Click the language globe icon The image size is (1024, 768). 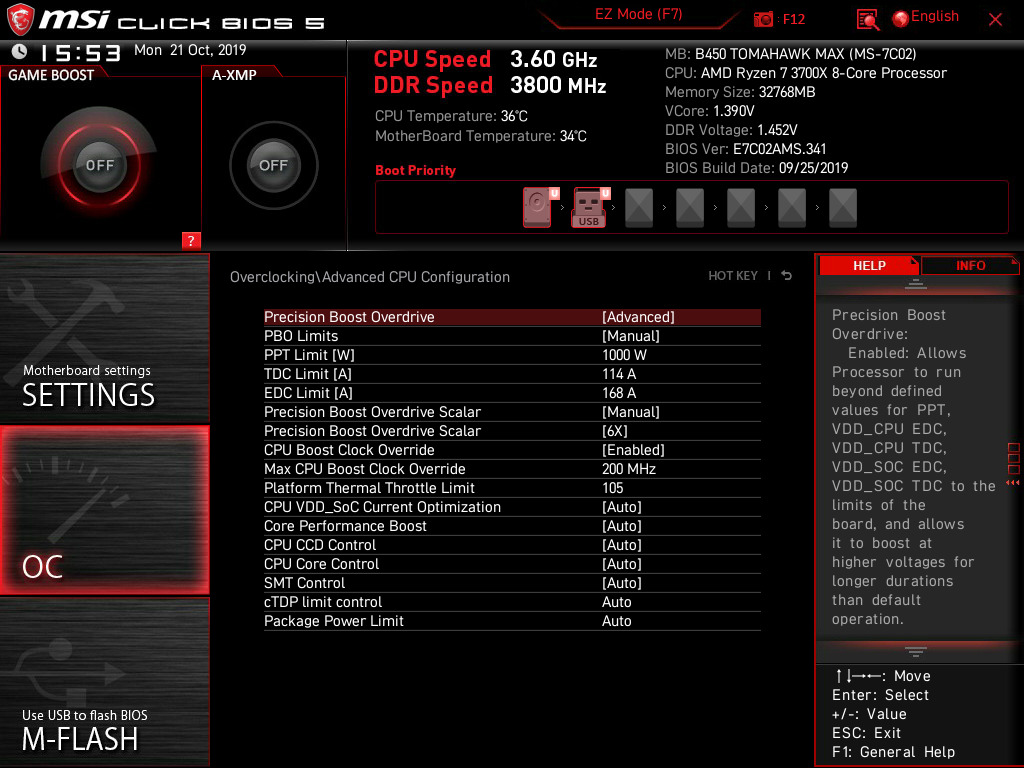click(x=901, y=19)
